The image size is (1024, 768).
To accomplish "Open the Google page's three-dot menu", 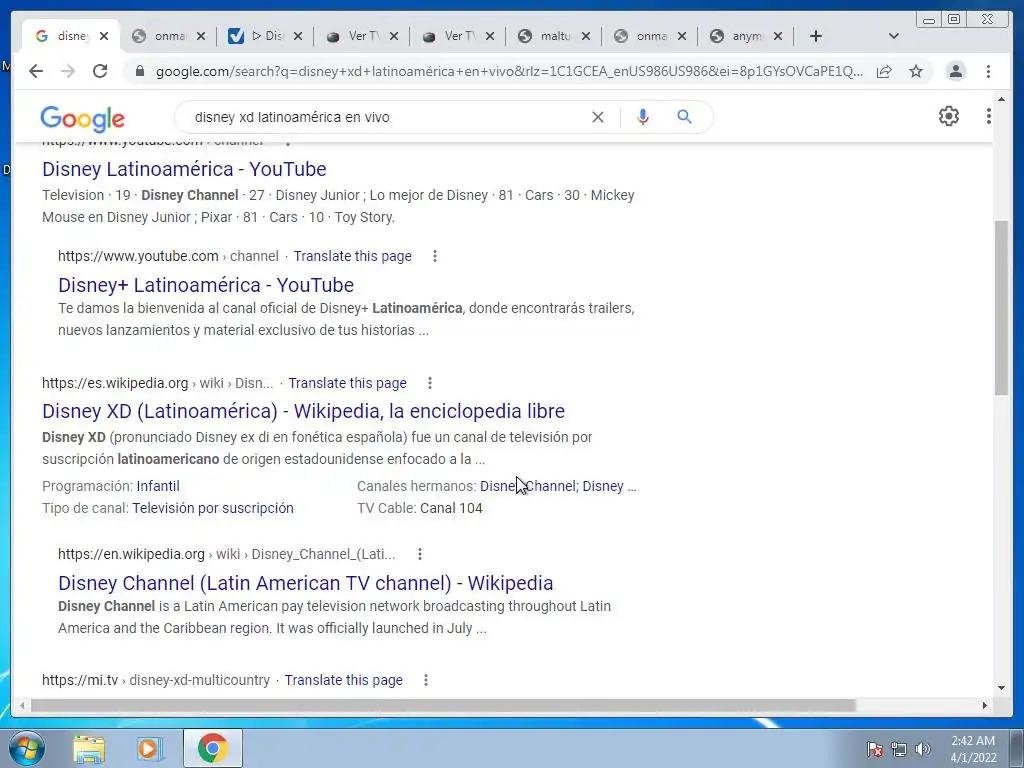I will (x=989, y=116).
